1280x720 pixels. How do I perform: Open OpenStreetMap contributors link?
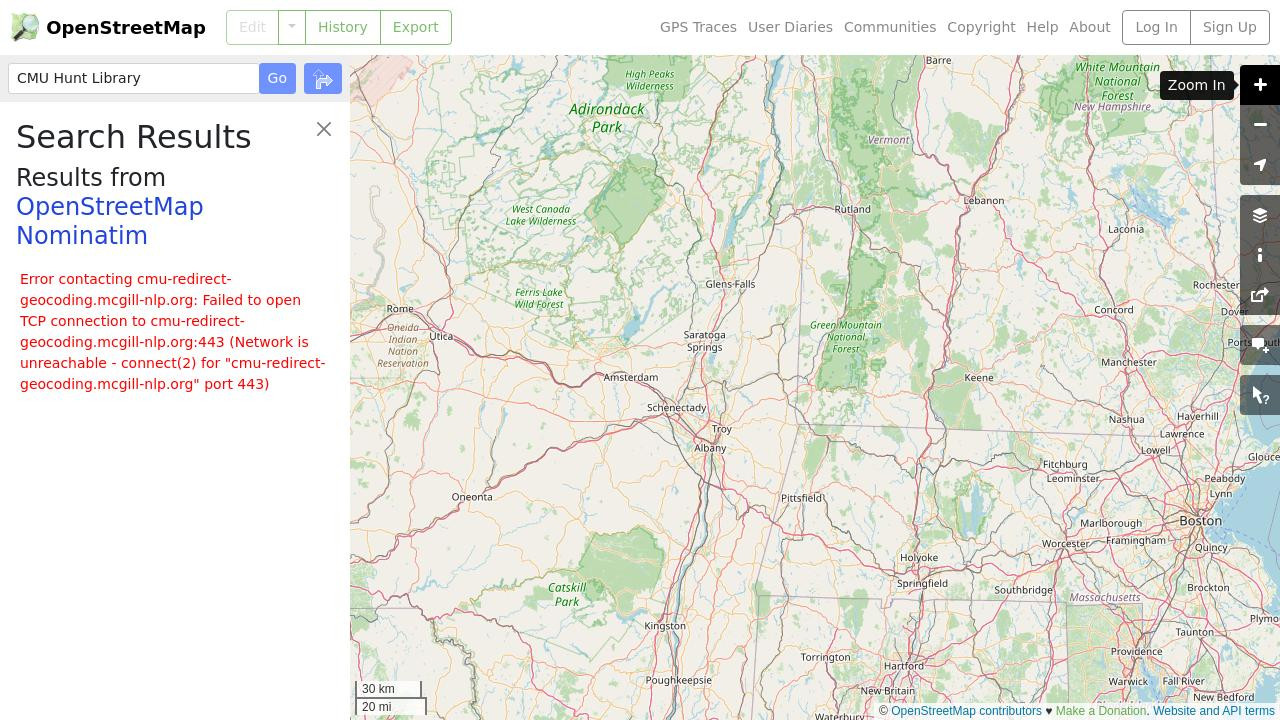pos(966,711)
